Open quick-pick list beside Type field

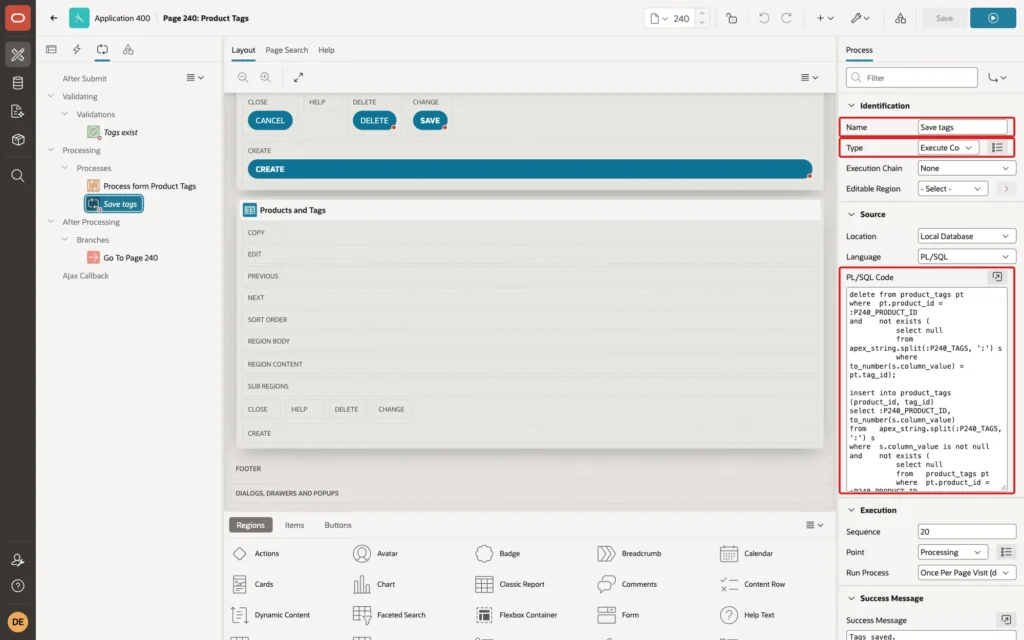click(x=997, y=148)
